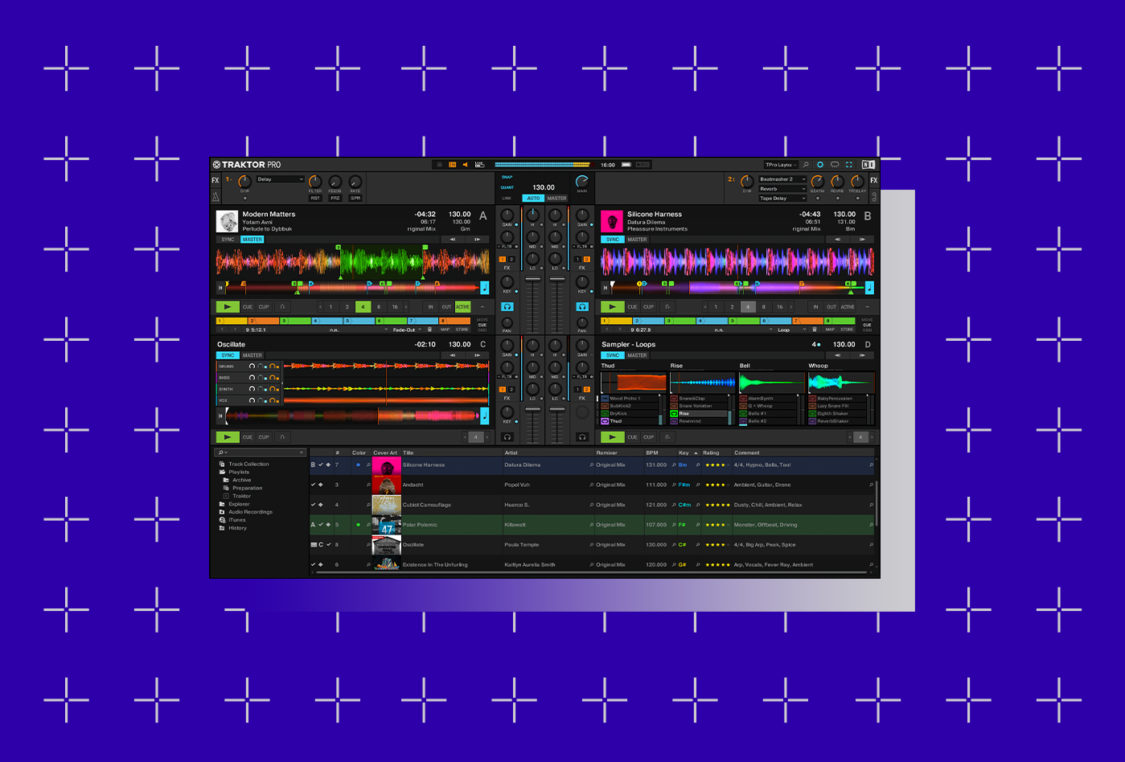
Task: Toggle QUANT in the master clock panel
Action: pos(507,187)
